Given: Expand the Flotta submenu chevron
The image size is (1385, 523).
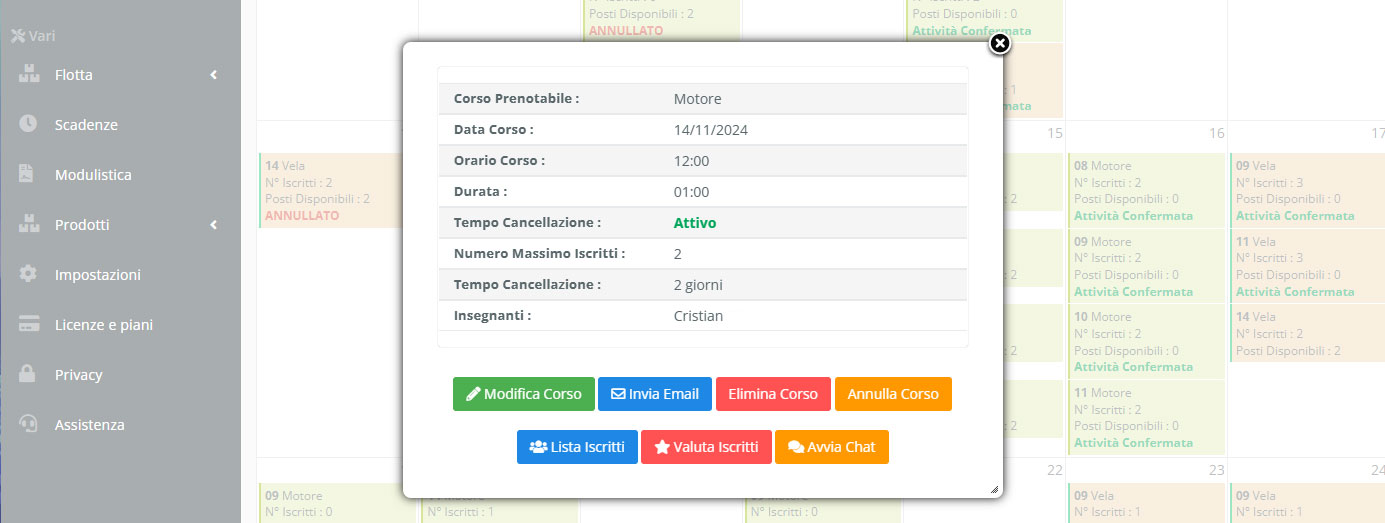Looking at the screenshot, I should click(213, 75).
